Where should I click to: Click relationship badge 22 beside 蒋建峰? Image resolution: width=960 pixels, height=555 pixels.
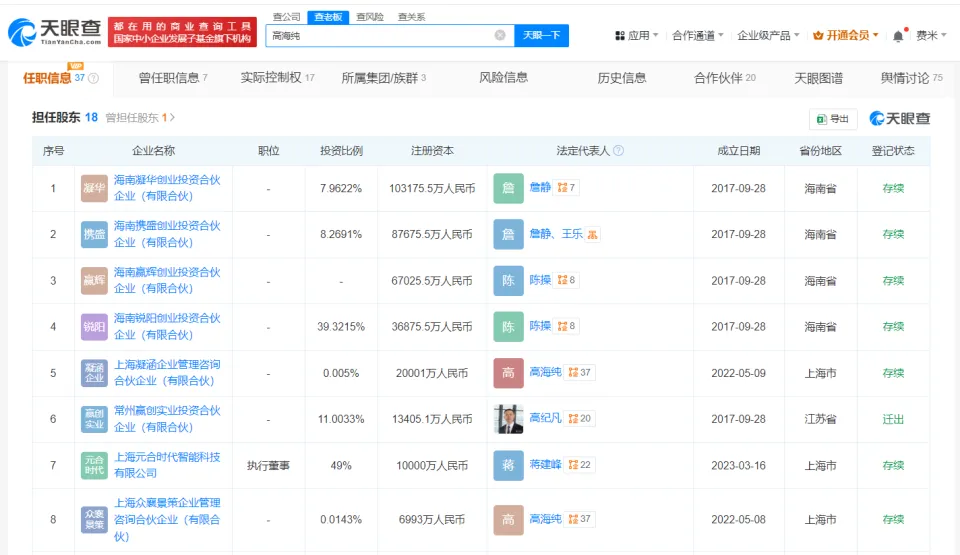pos(580,465)
